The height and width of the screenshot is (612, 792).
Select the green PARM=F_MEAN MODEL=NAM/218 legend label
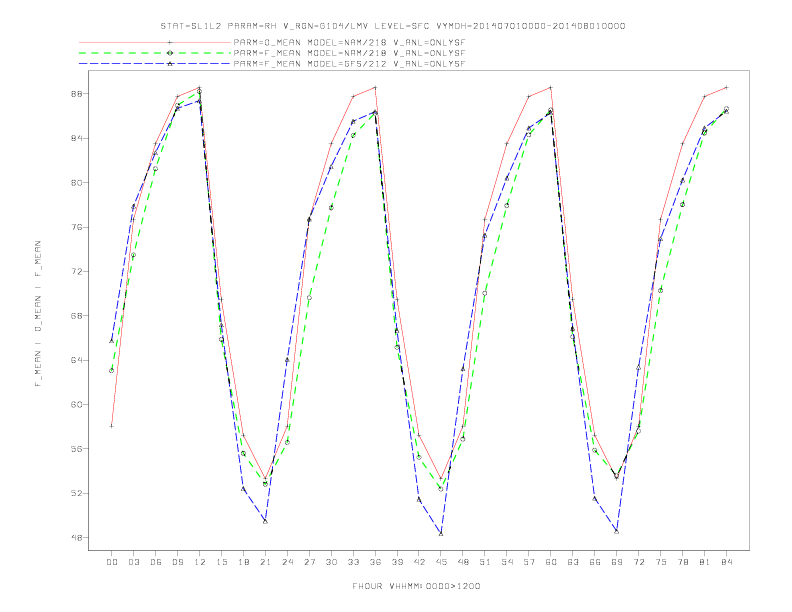tap(349, 53)
